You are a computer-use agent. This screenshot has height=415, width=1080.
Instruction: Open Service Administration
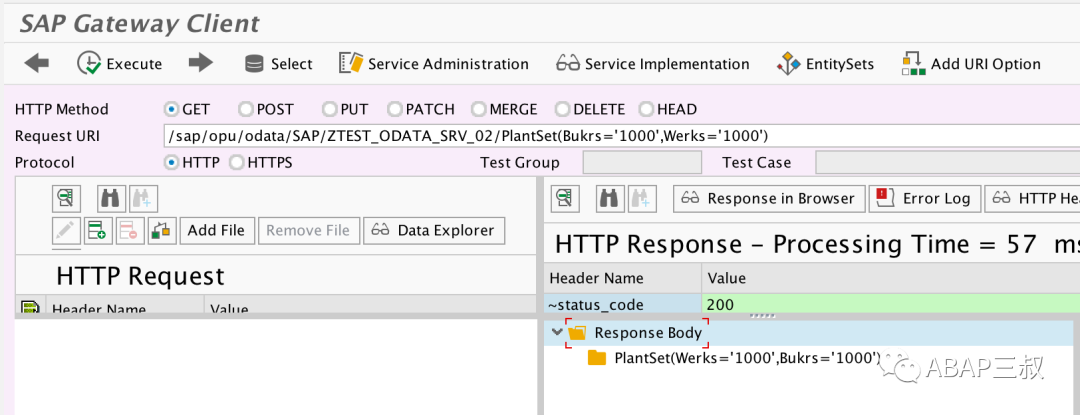click(434, 64)
